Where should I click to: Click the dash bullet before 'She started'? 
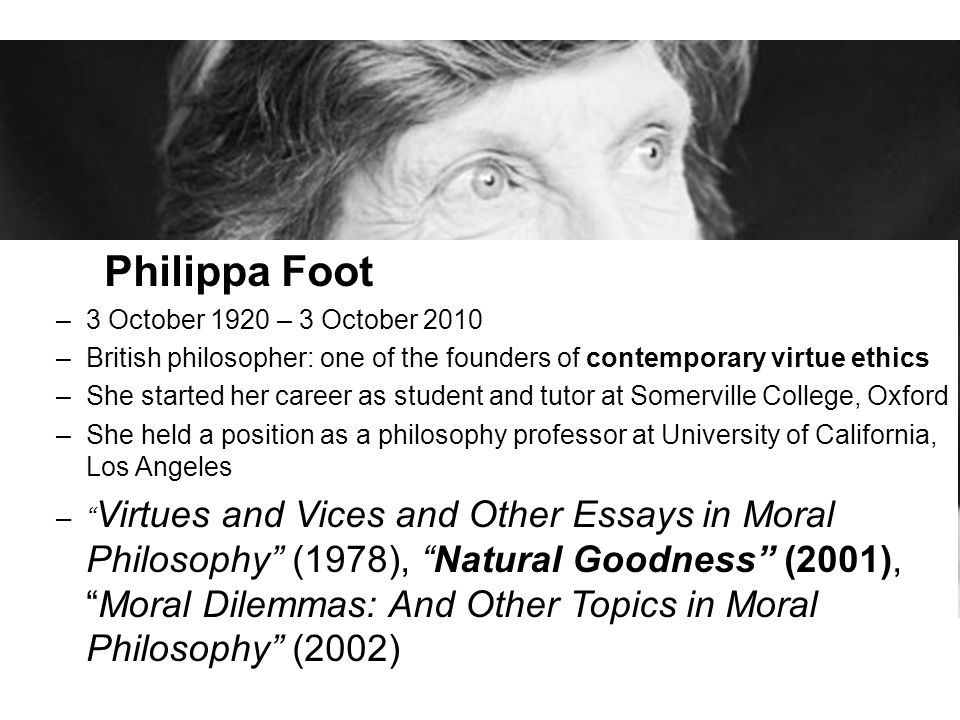[63, 397]
